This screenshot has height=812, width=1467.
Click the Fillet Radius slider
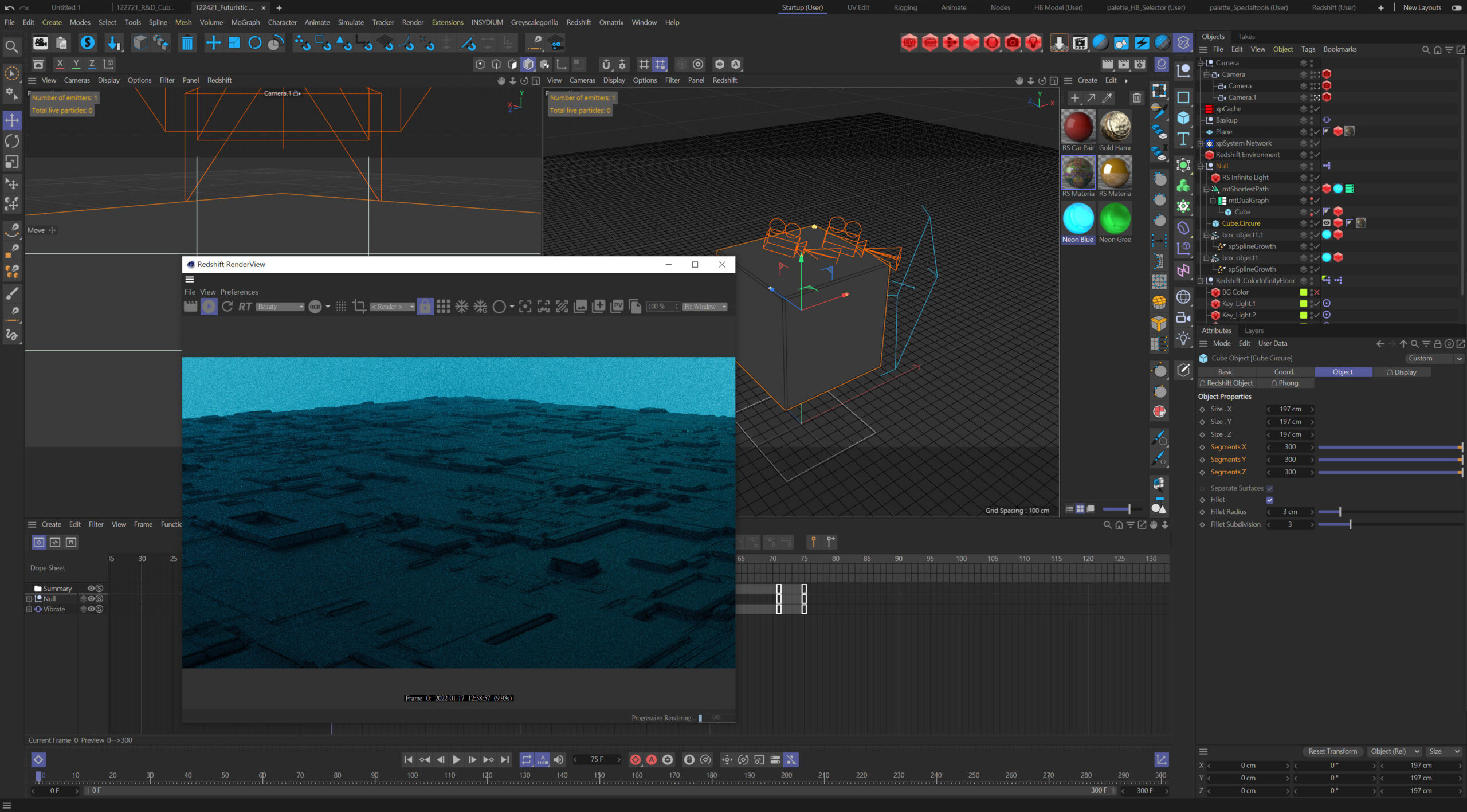click(1339, 512)
